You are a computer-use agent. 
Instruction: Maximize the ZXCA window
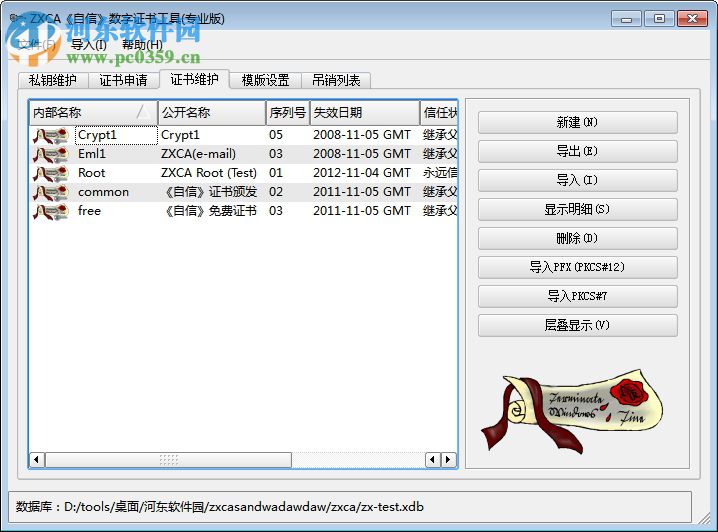coord(659,19)
